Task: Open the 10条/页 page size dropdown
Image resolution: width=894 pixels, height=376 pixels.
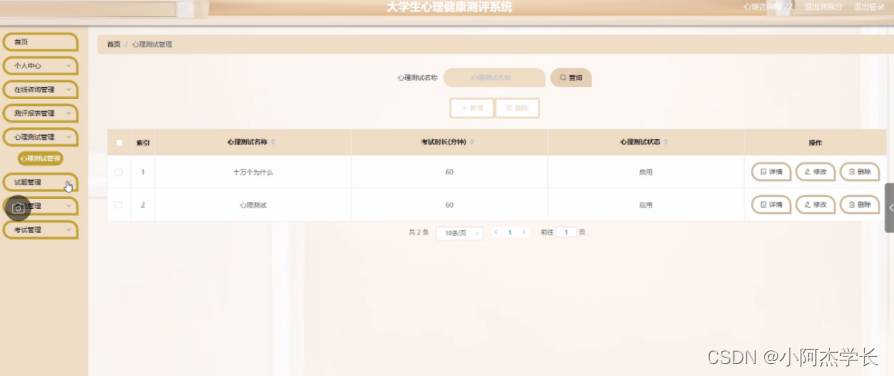Action: pyautogui.click(x=459, y=233)
